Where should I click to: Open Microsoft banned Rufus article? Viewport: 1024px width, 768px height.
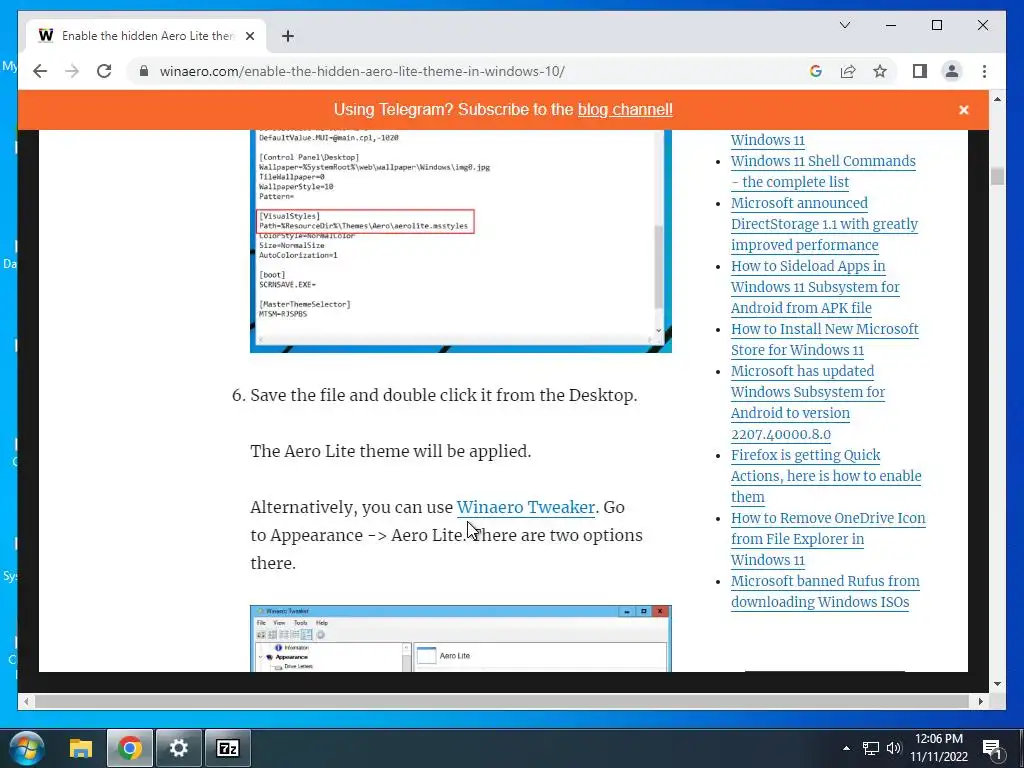coord(825,592)
